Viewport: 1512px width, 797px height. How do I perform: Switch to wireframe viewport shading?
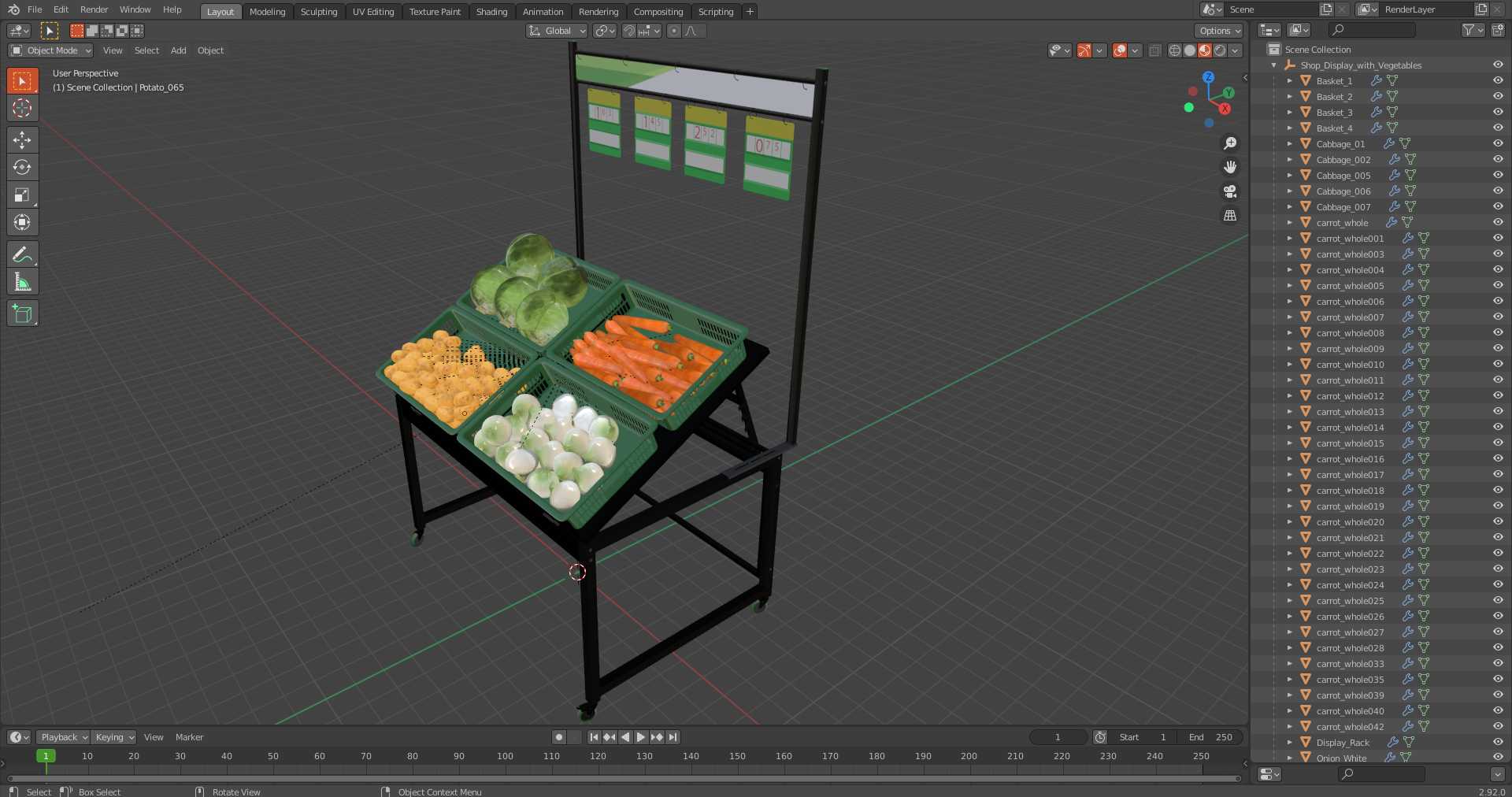(x=1175, y=50)
